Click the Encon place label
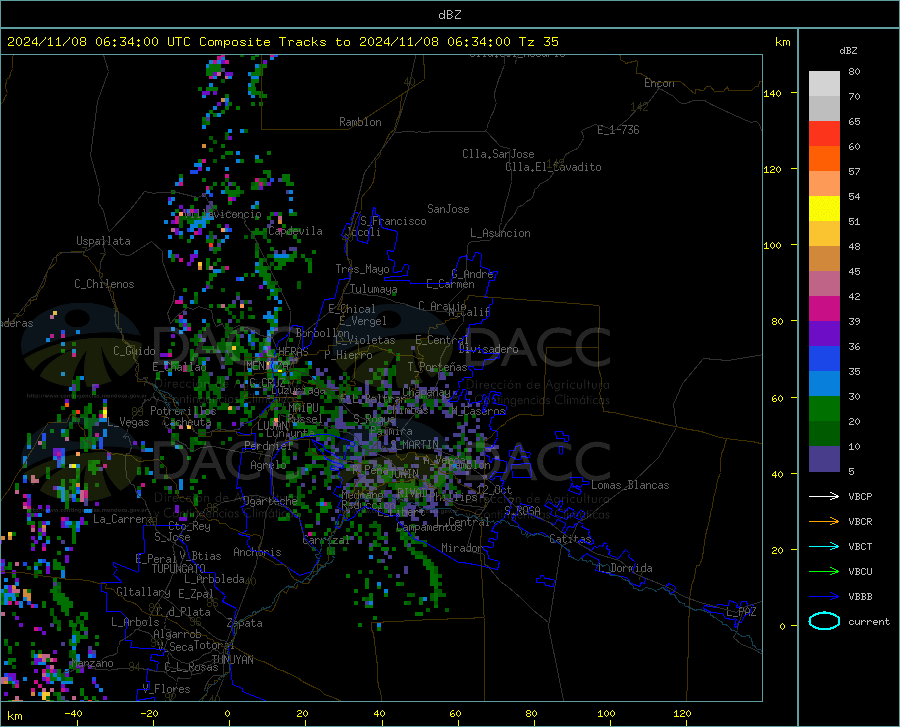 point(659,83)
